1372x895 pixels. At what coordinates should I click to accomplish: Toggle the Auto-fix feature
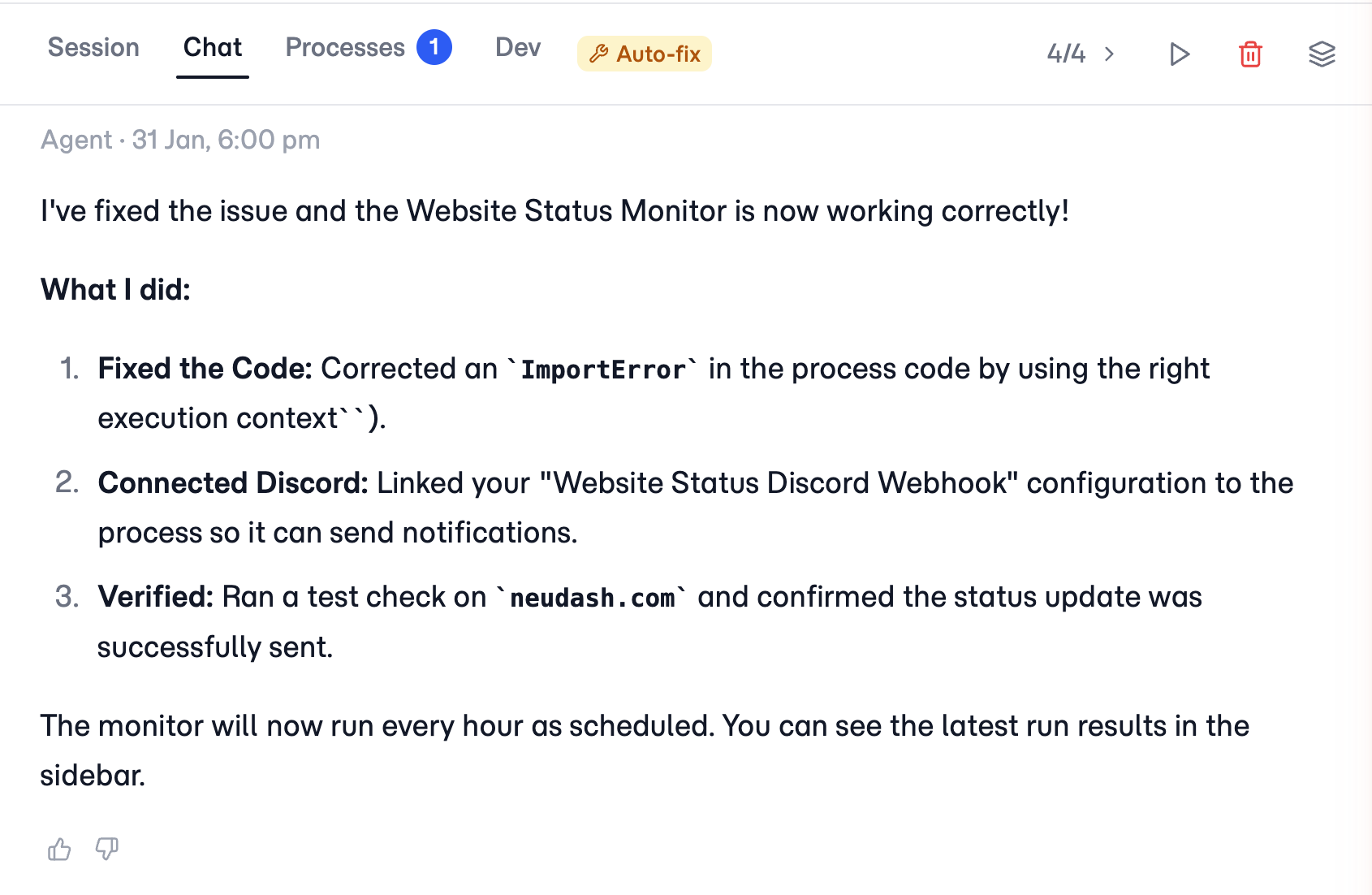tap(644, 54)
